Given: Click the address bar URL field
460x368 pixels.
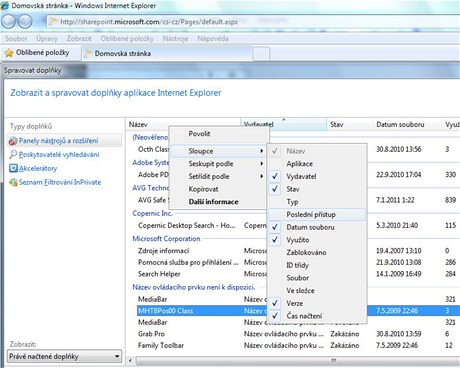Looking at the screenshot, I should 253,22.
